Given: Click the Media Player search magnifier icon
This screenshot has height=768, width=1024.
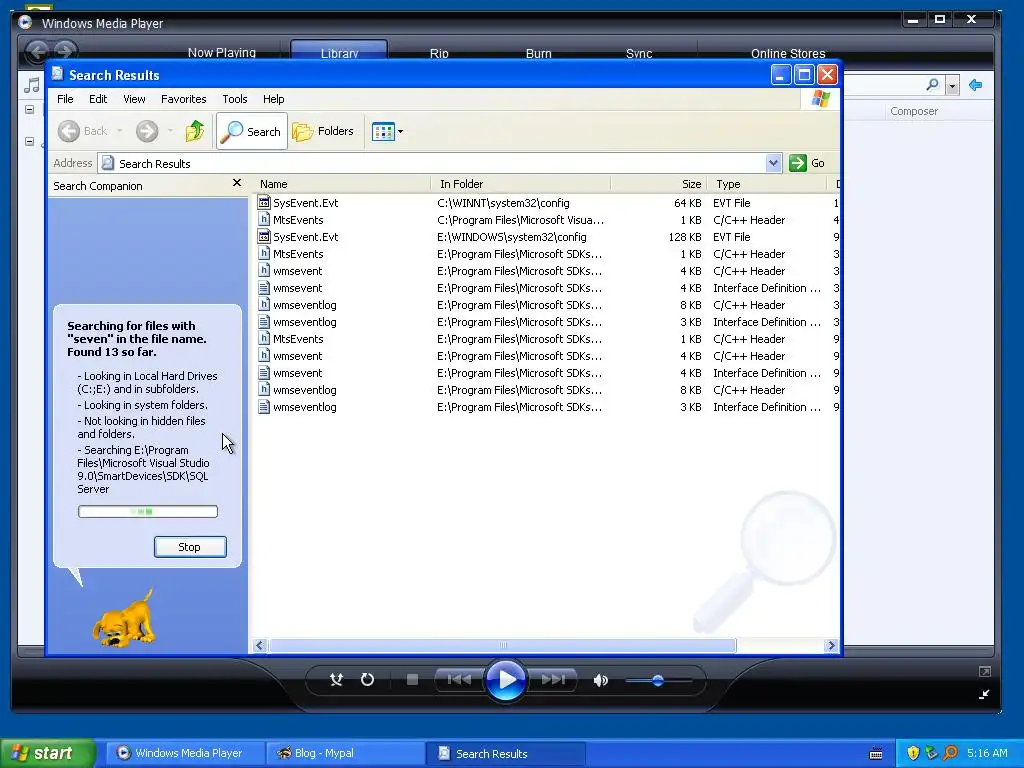Looking at the screenshot, I should tap(933, 85).
